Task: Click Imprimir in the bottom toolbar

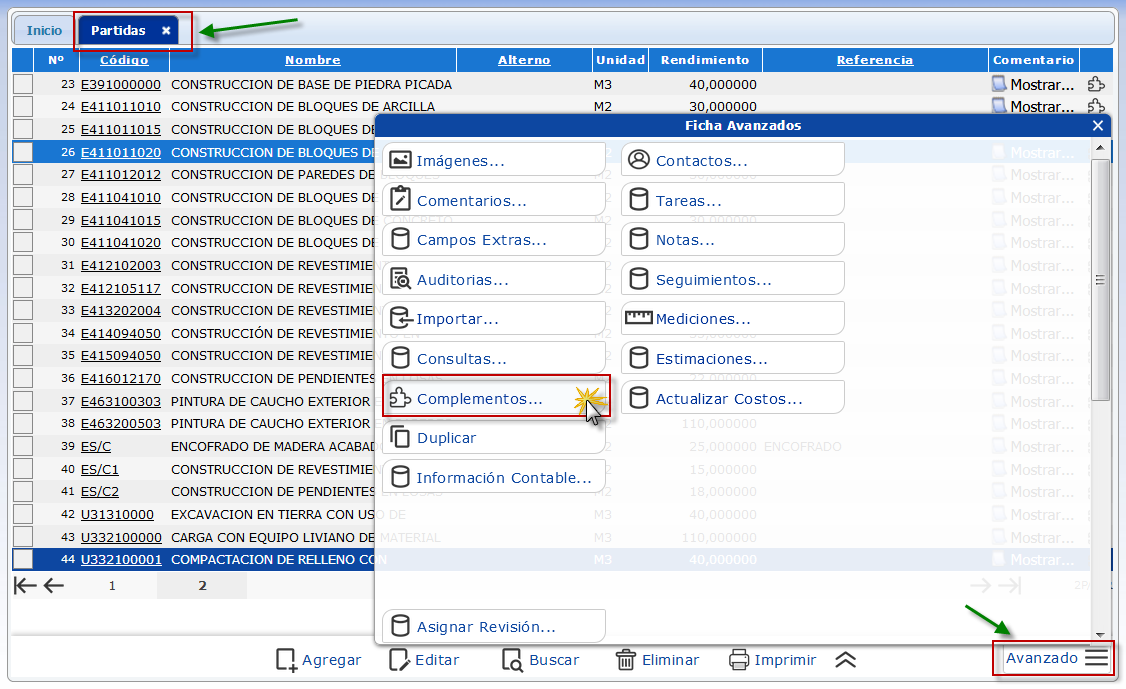Action: pyautogui.click(x=773, y=660)
